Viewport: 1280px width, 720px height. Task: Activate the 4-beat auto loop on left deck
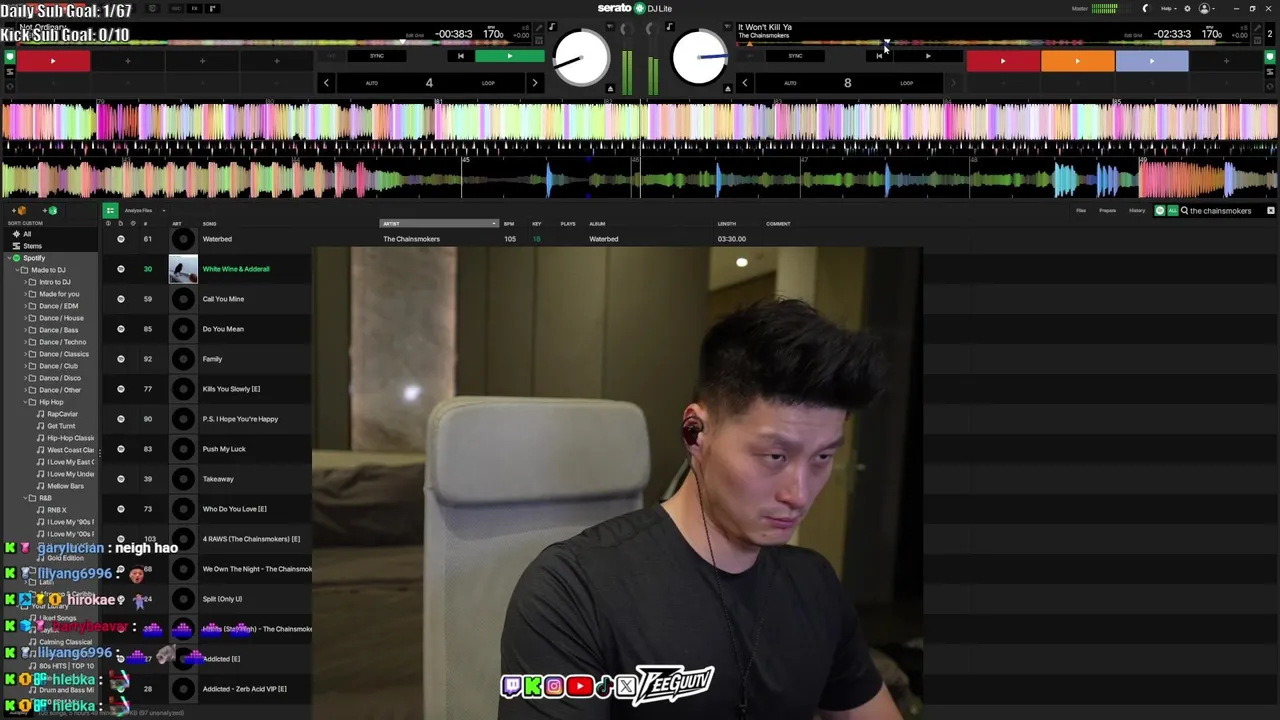click(x=429, y=83)
